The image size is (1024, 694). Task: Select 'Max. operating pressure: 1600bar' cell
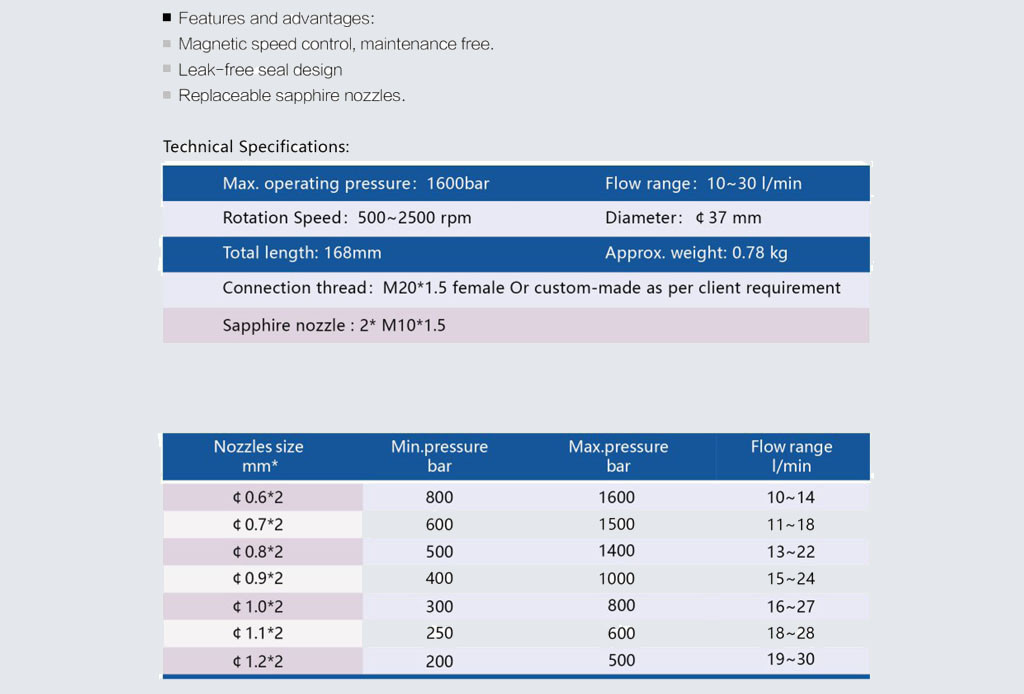pos(356,183)
